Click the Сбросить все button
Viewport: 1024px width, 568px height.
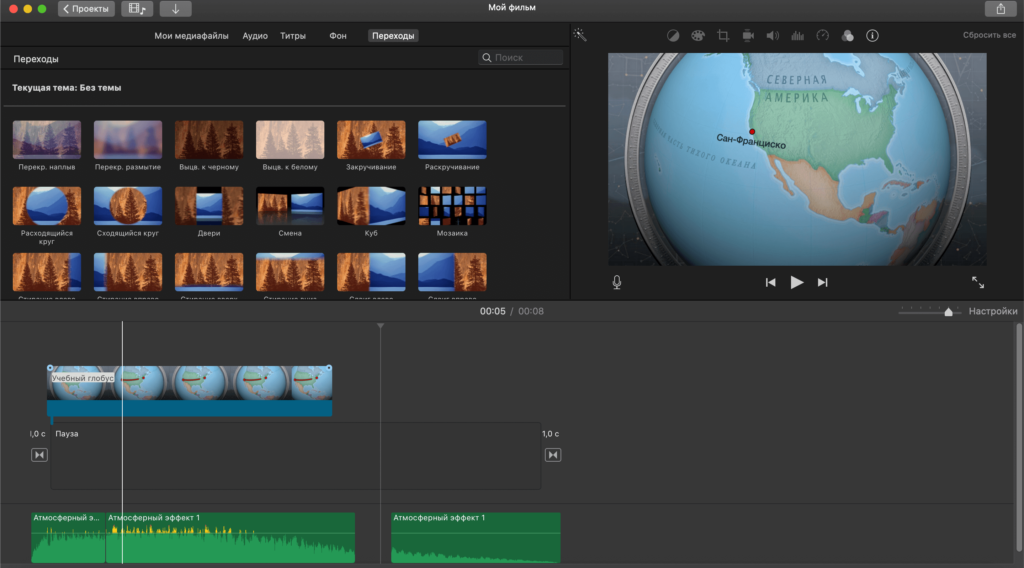pos(989,36)
